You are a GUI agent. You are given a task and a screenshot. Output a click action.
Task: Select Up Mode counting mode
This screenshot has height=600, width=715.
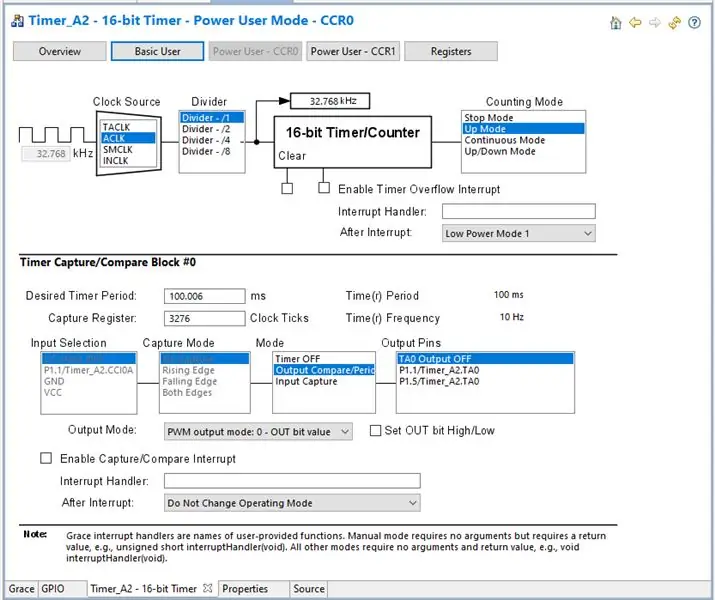523,129
